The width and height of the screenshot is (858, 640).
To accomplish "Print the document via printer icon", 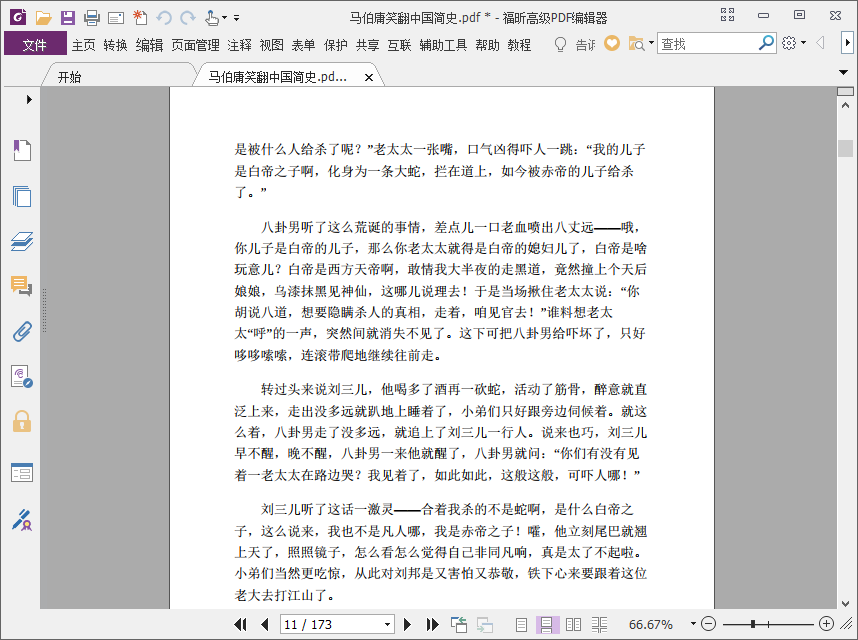I will point(92,18).
